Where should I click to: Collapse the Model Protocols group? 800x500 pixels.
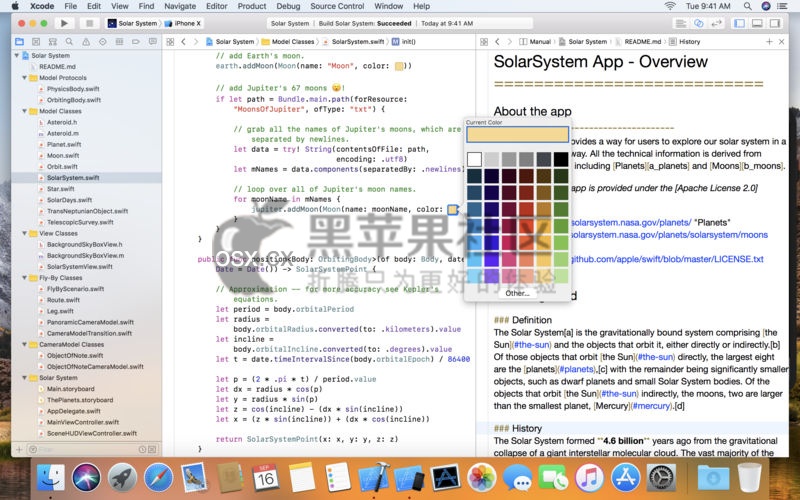[24, 78]
